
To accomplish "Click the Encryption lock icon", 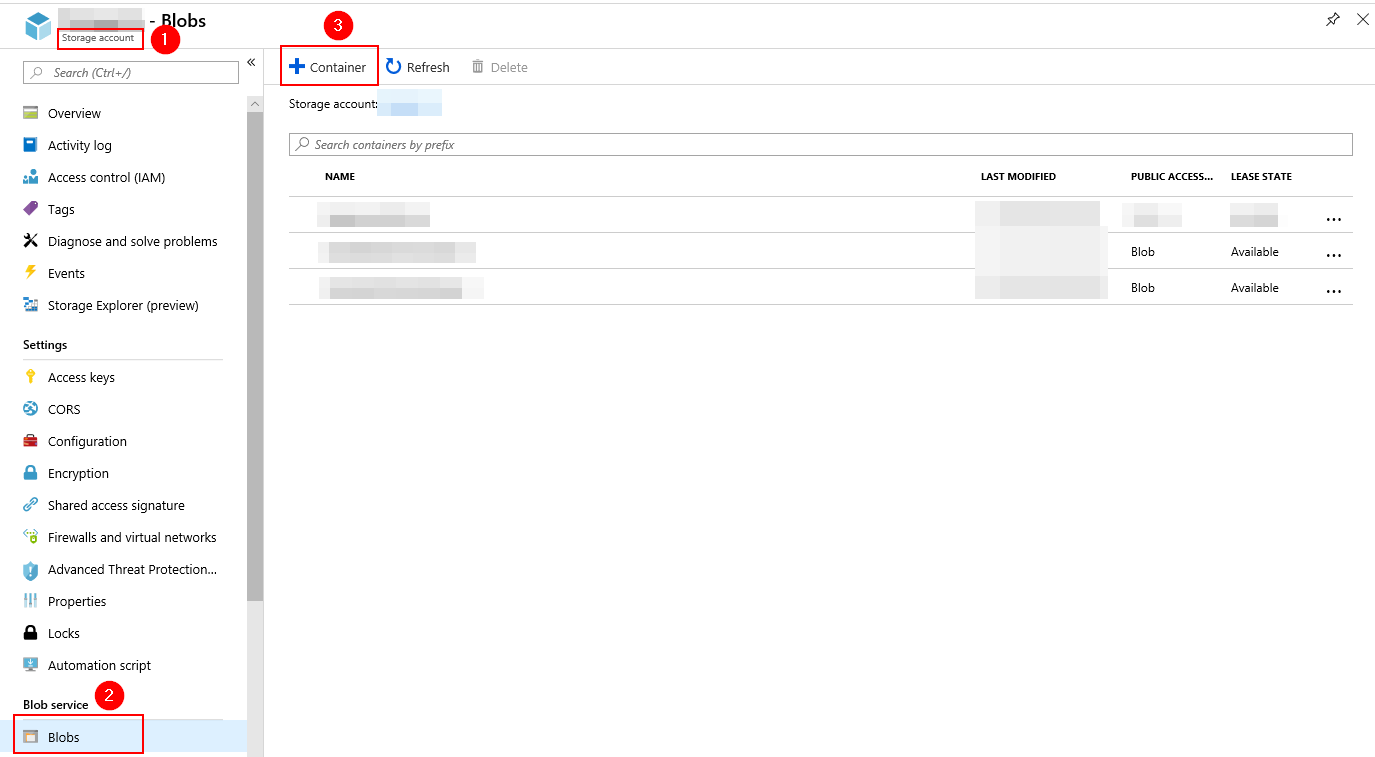I will 30,473.
